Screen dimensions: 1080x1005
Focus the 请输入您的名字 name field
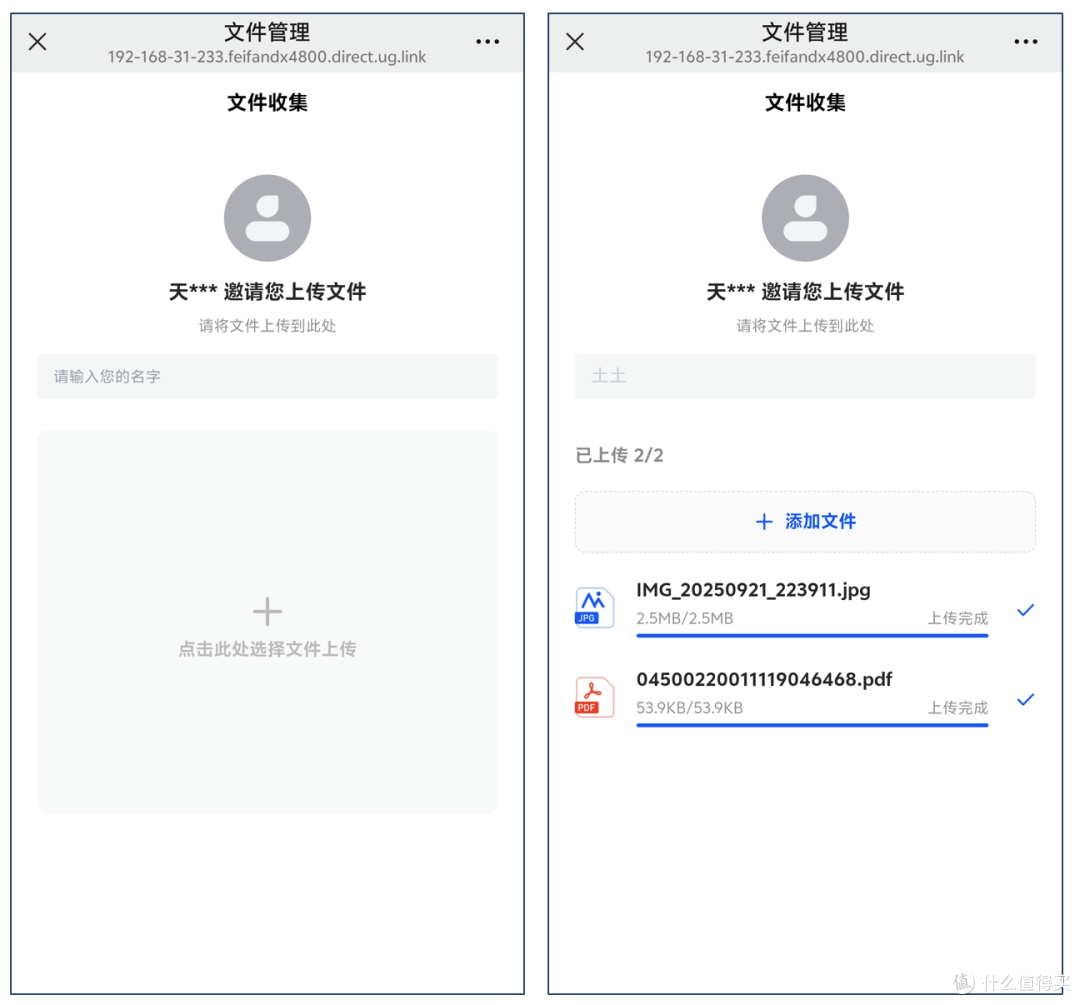tap(267, 376)
